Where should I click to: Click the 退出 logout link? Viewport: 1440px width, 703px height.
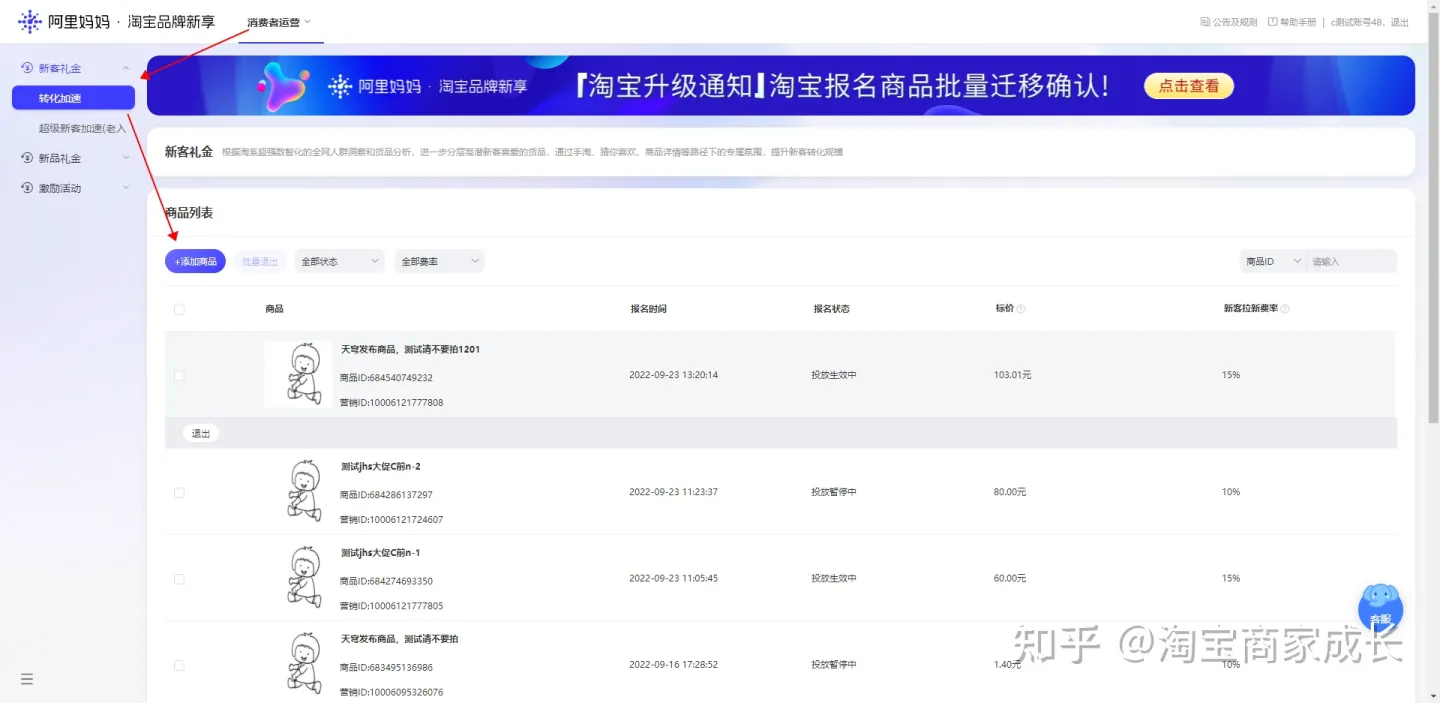1400,22
